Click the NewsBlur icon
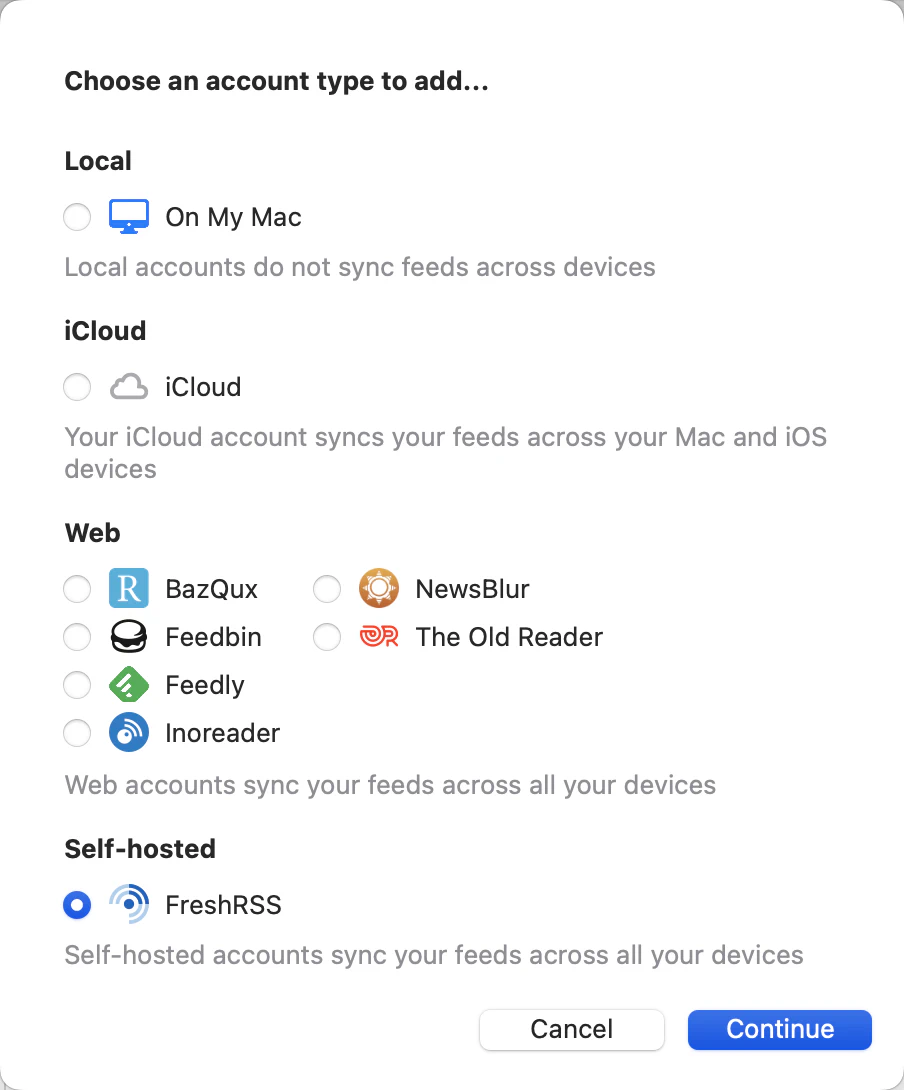Image resolution: width=904 pixels, height=1090 pixels. pyautogui.click(x=378, y=589)
